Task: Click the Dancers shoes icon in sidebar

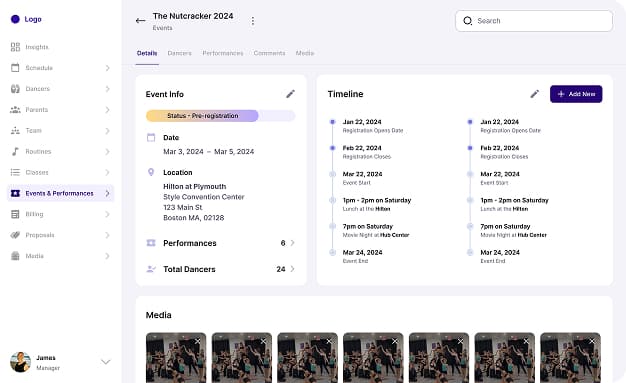Action: point(15,89)
